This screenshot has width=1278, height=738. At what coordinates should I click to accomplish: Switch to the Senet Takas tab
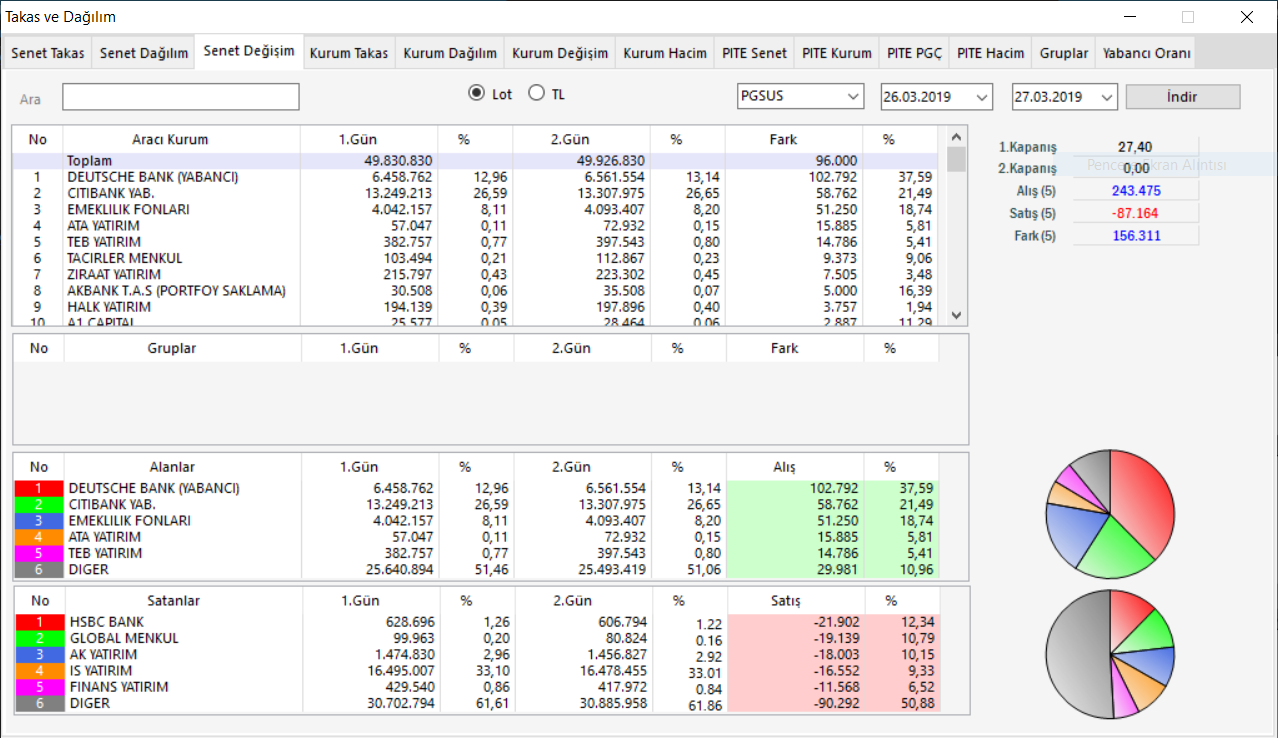[48, 53]
